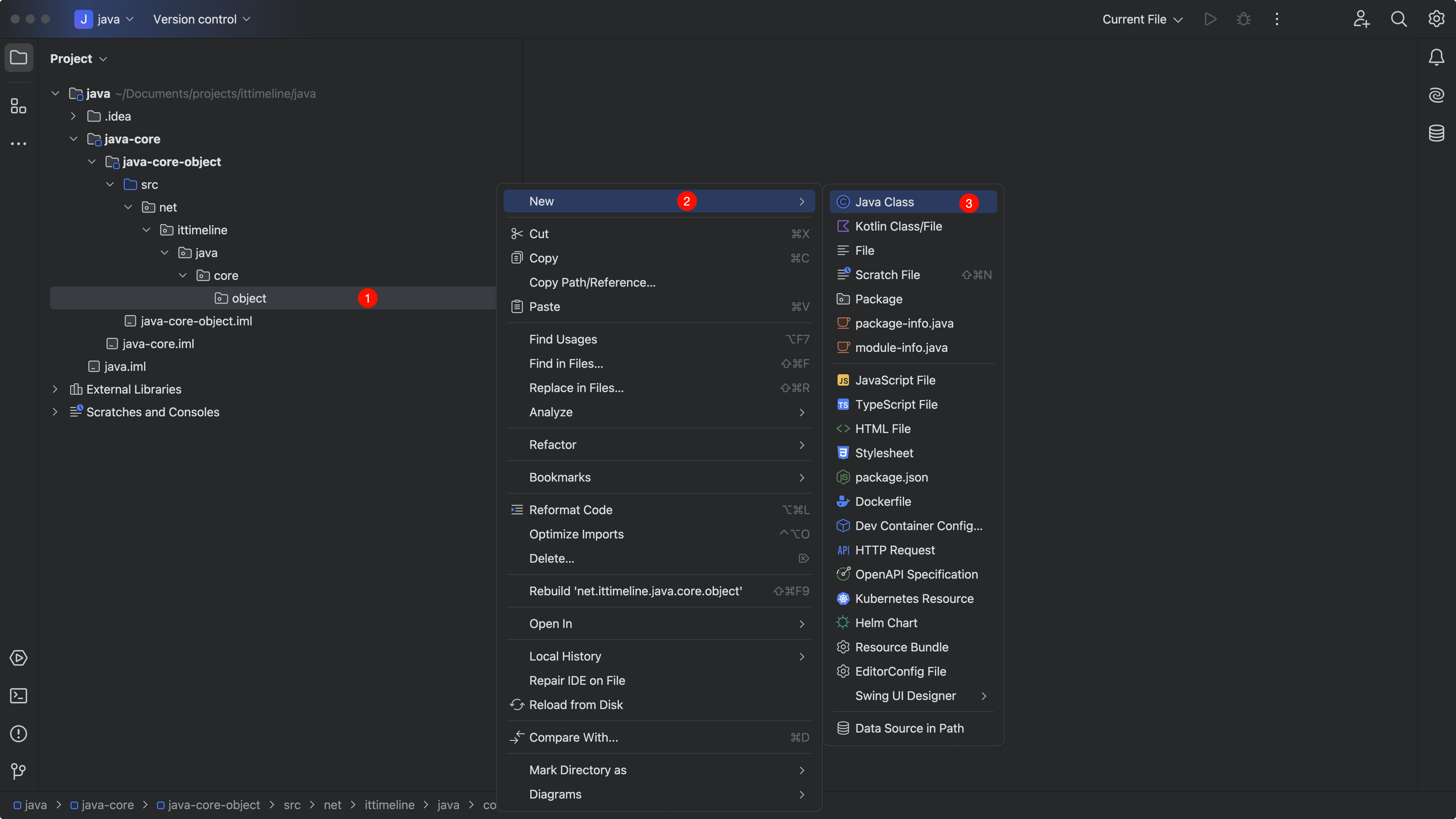This screenshot has width=1456, height=819.
Task: Select java-core-object.iml file in tree
Action: pyautogui.click(x=196, y=321)
